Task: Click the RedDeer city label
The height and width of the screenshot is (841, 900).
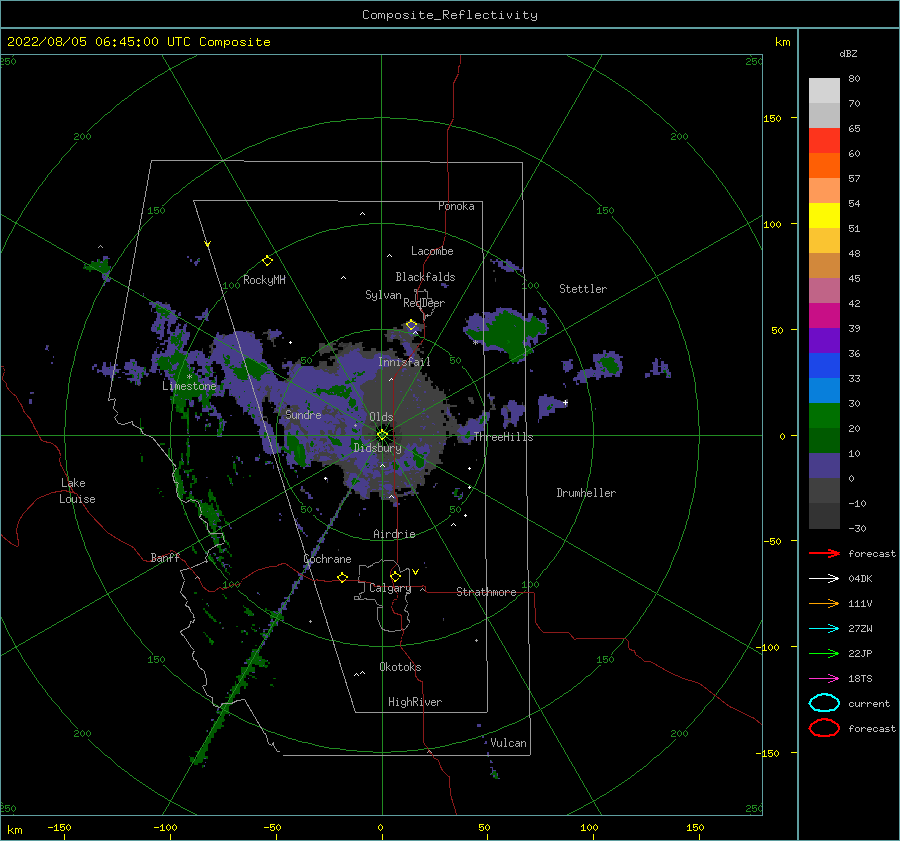Action: click(424, 303)
